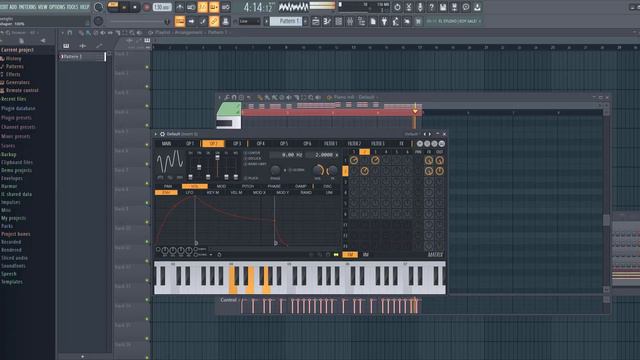Screen dimensions: 640x360
Task: Click the Play button in transport panel
Action: click(x=124, y=7)
